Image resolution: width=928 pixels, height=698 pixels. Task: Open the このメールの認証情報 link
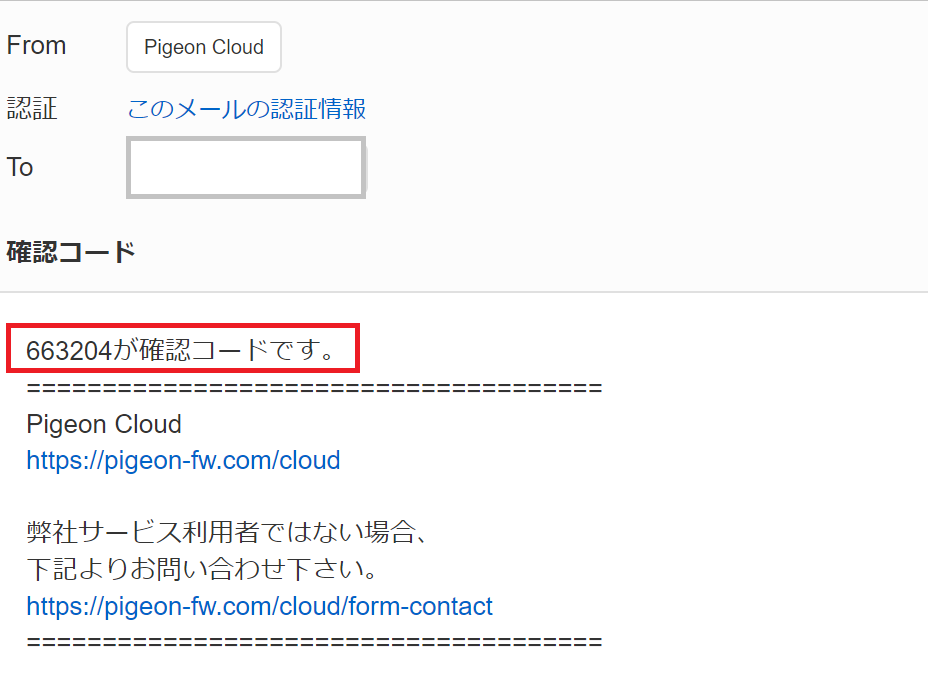[247, 108]
